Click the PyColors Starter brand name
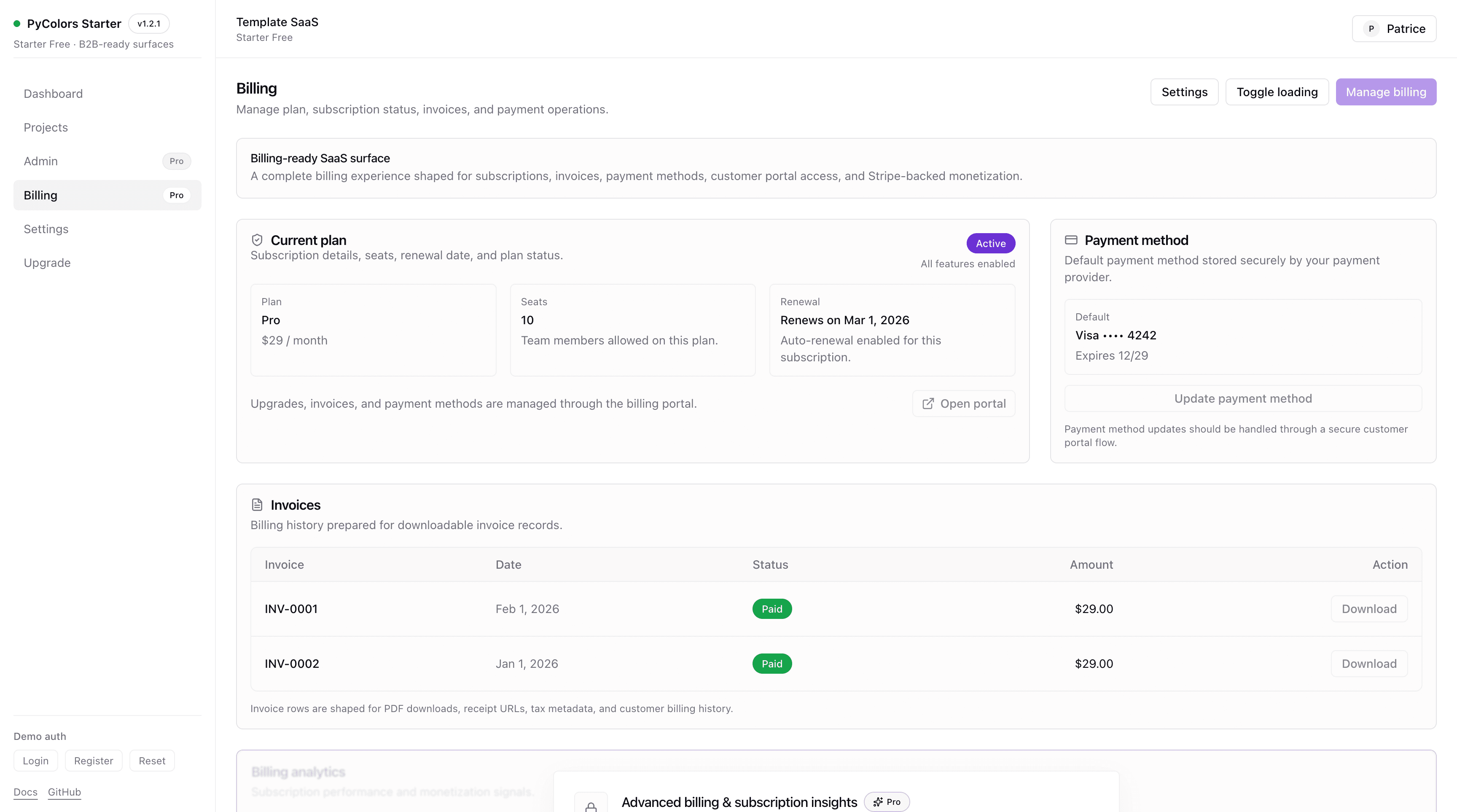This screenshot has height=812, width=1457. [x=74, y=24]
